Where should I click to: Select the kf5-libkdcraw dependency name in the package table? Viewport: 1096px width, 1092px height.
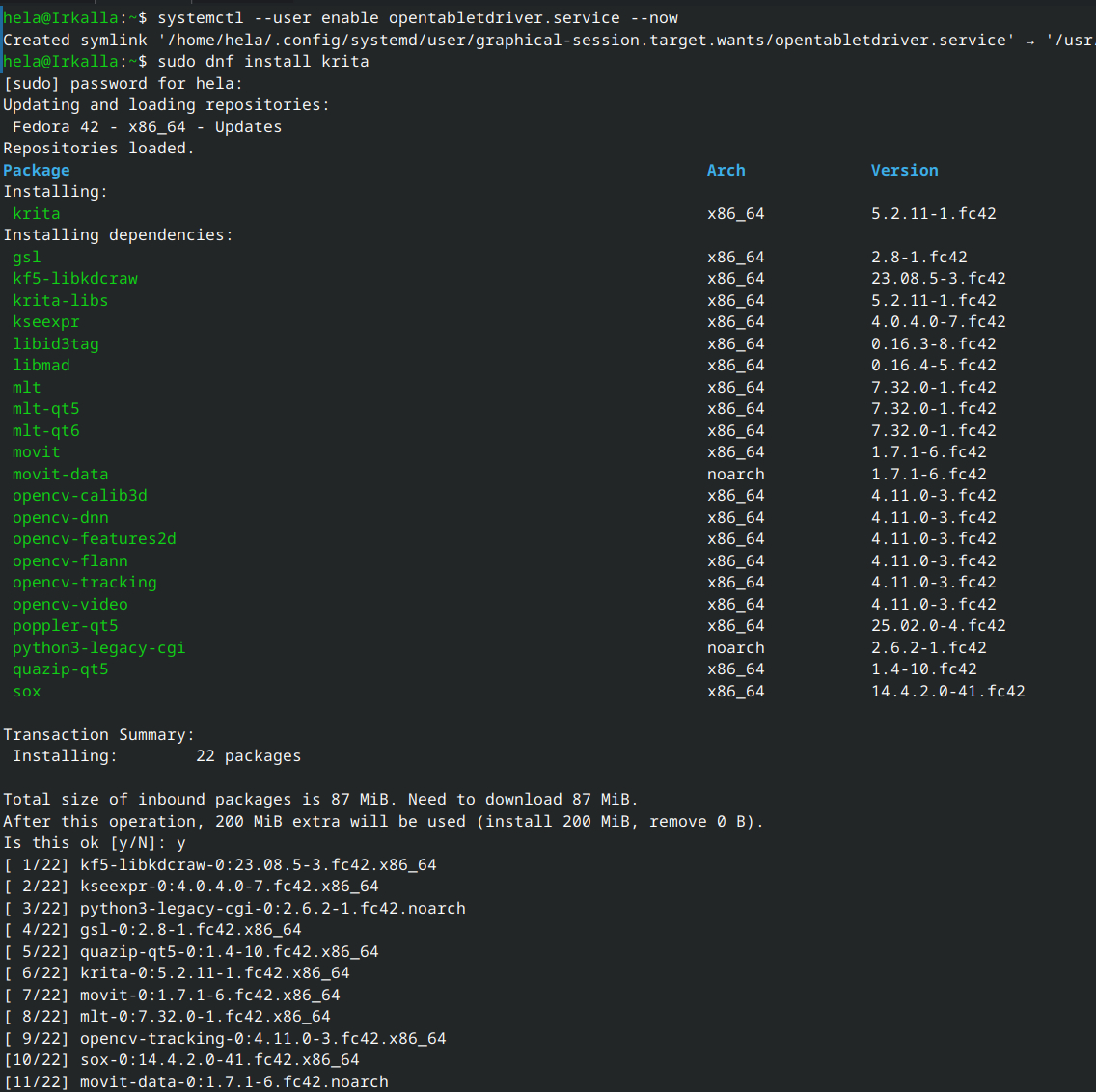(75, 279)
